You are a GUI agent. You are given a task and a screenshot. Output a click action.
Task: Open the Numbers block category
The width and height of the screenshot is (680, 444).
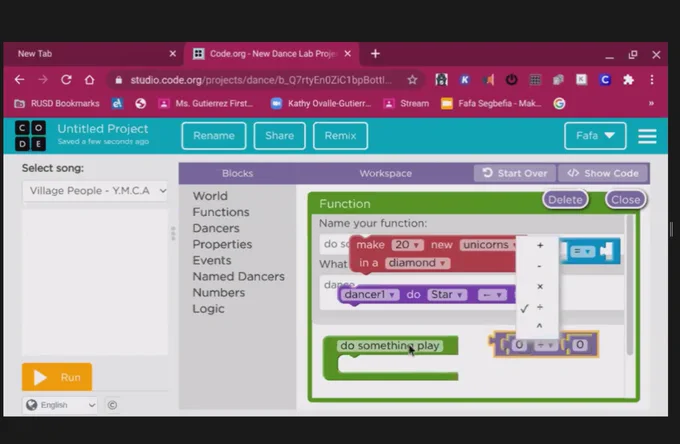pyautogui.click(x=219, y=292)
